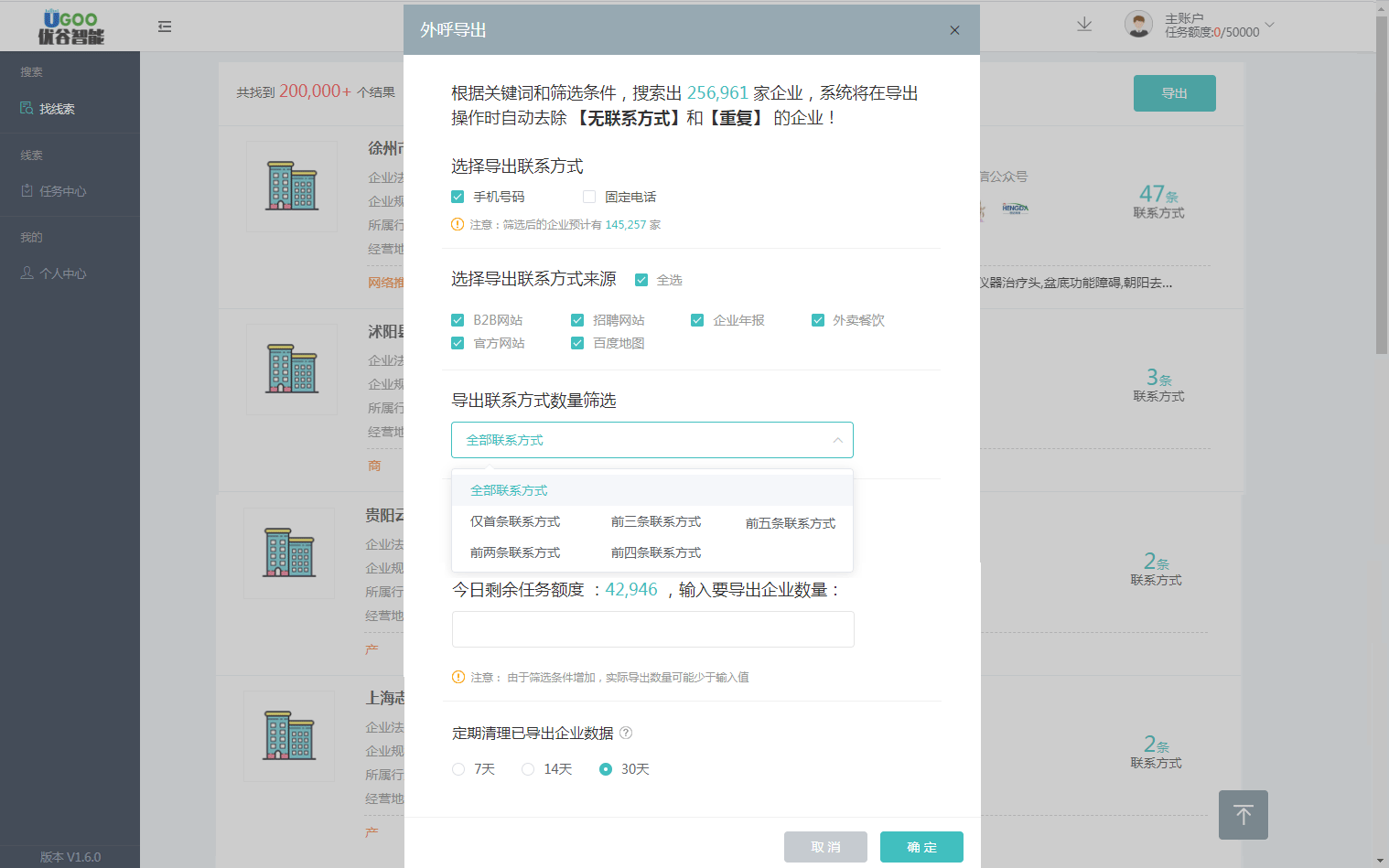Screen dimensions: 1389x868
Task: Click the 版本 V1.6.0 label
Action: (70, 857)
